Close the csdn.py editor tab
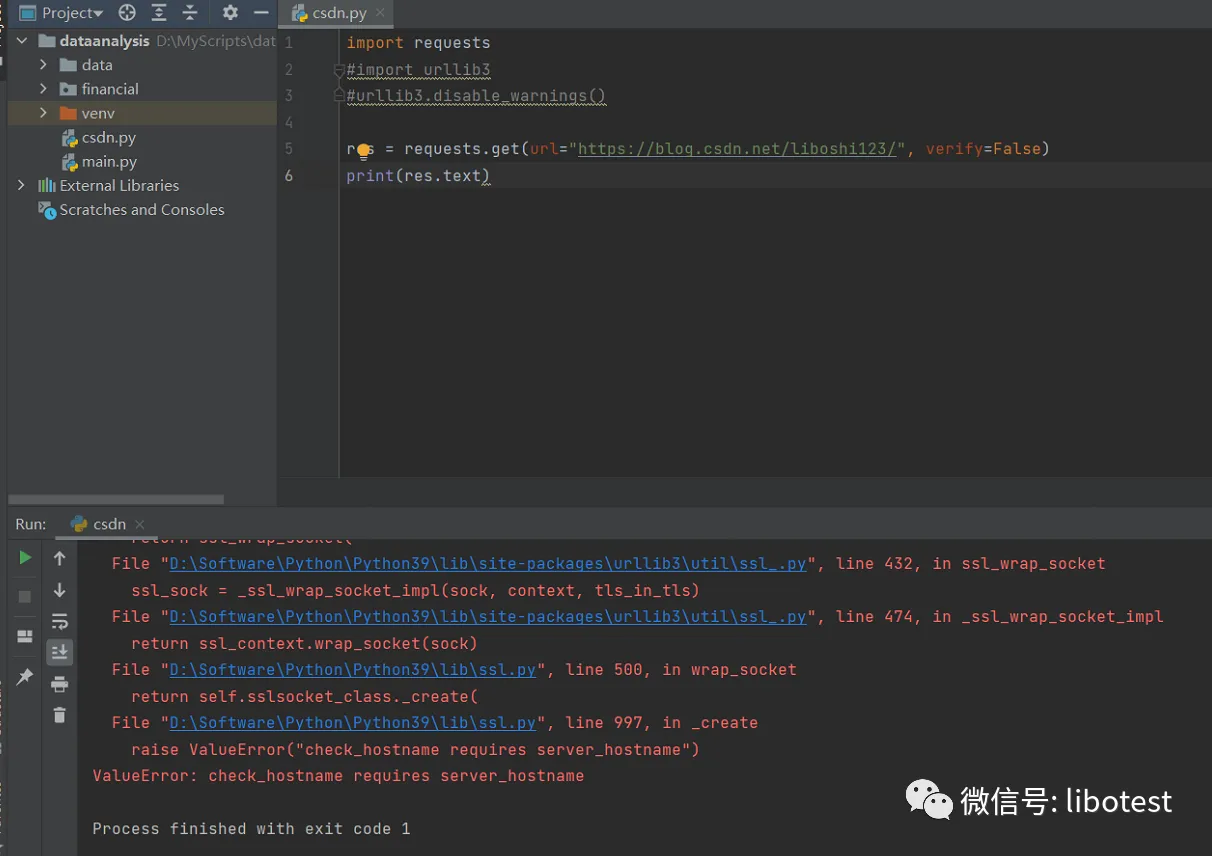Screen dimensions: 1212x856 (x=380, y=13)
